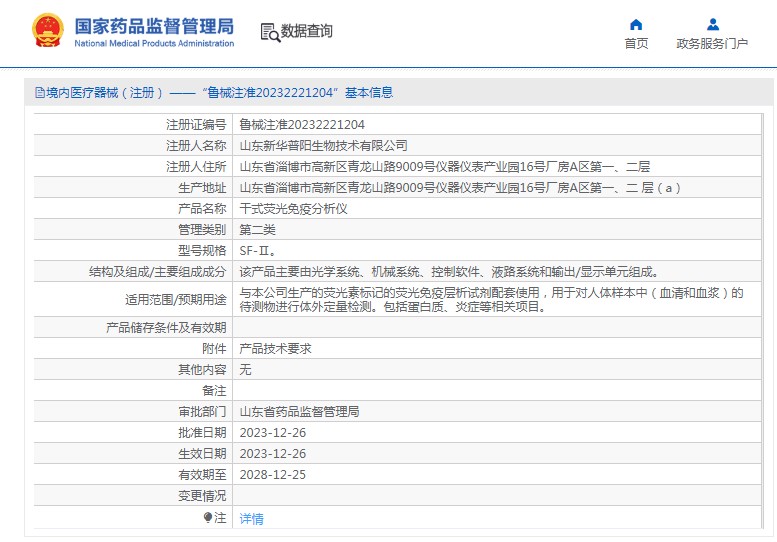Select registration number 鲁械注准20232221204 value
777x542 pixels.
(302, 124)
